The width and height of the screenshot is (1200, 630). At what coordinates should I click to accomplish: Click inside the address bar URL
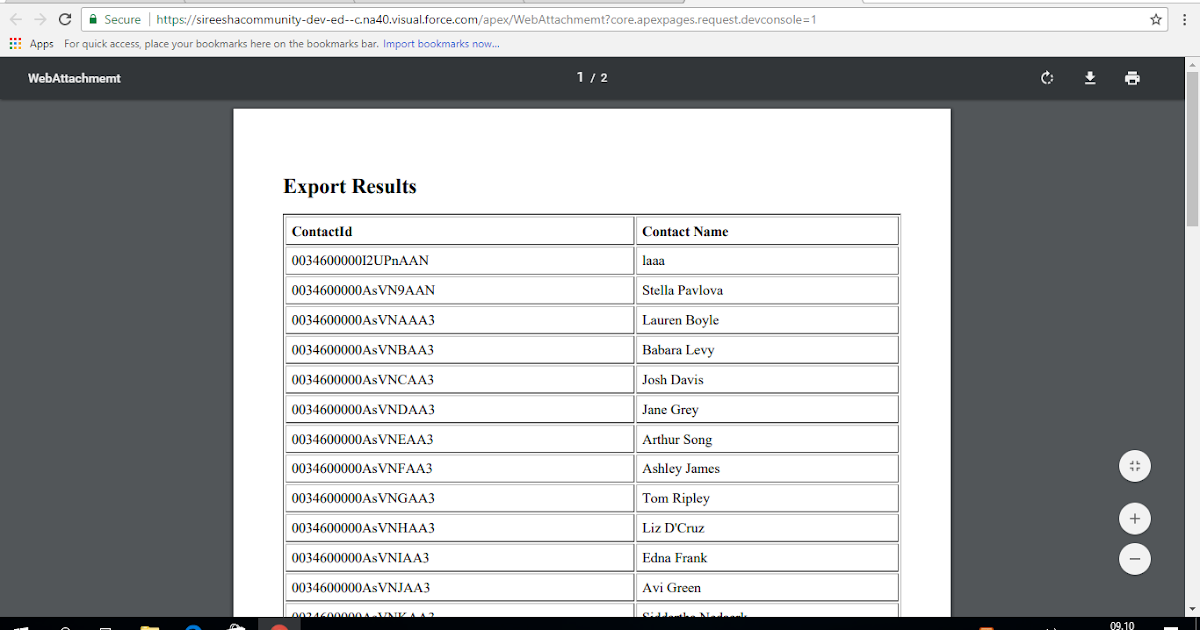400,18
